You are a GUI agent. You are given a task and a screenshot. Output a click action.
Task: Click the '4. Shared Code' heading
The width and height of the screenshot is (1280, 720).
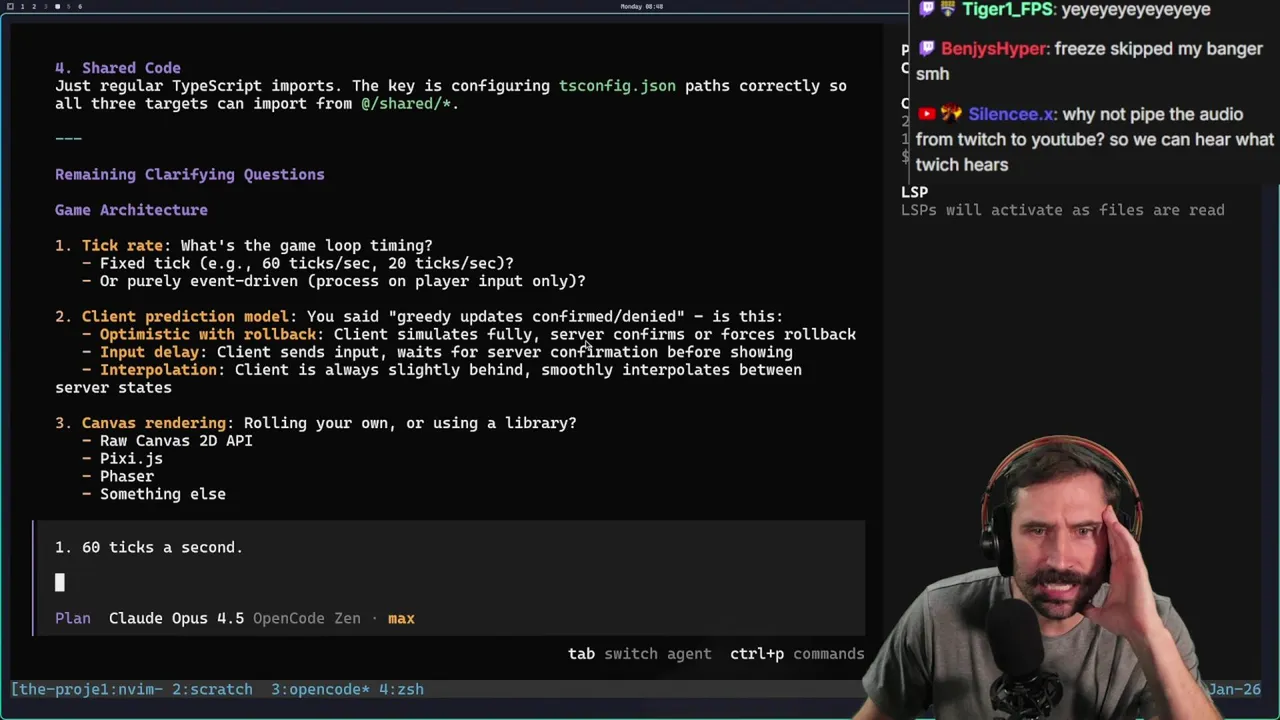[118, 68]
